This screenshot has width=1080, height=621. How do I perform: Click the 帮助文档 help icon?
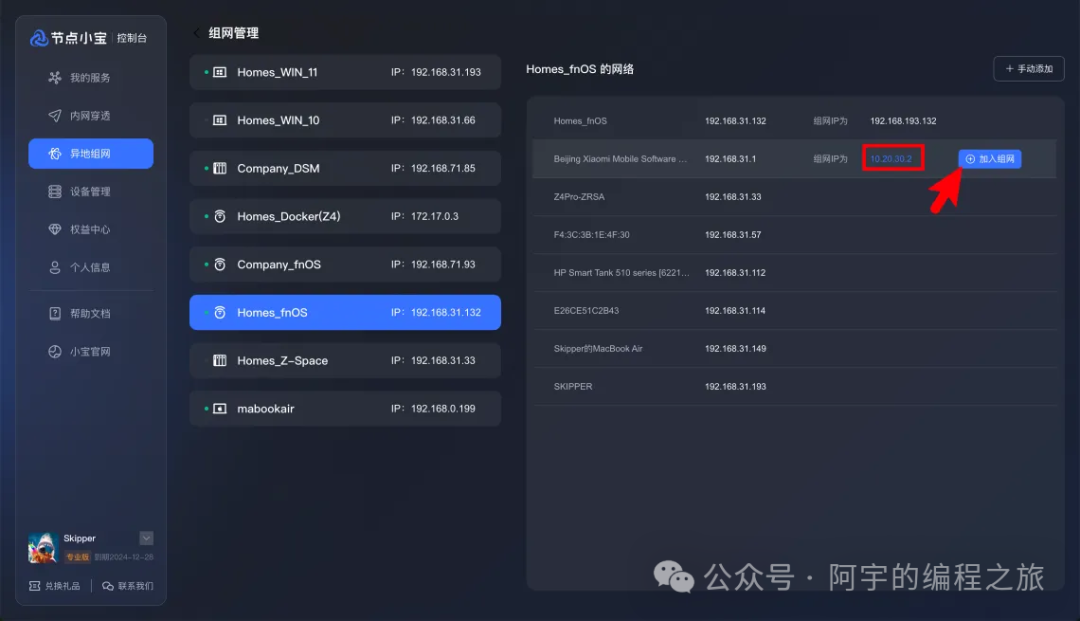[x=55, y=314]
